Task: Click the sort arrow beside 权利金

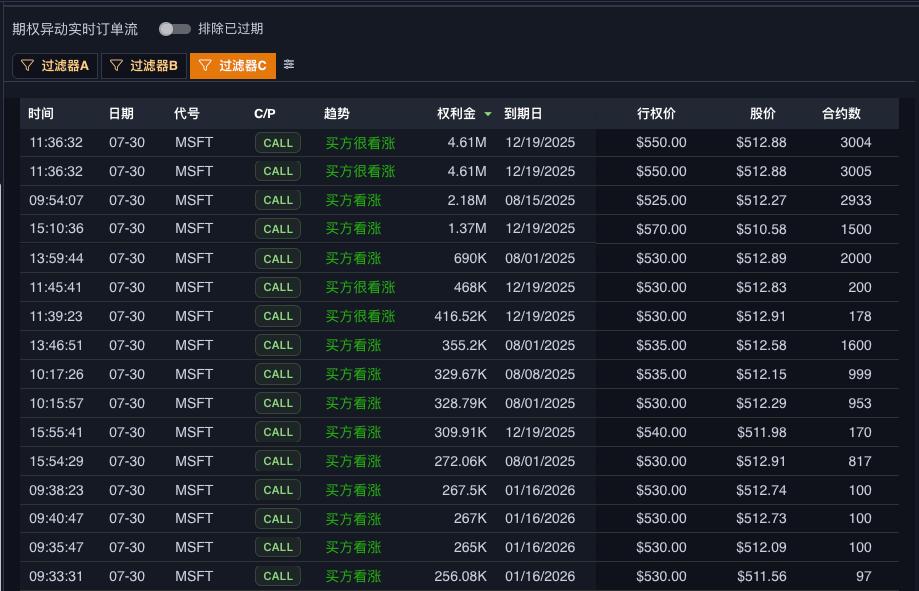Action: 488,114
